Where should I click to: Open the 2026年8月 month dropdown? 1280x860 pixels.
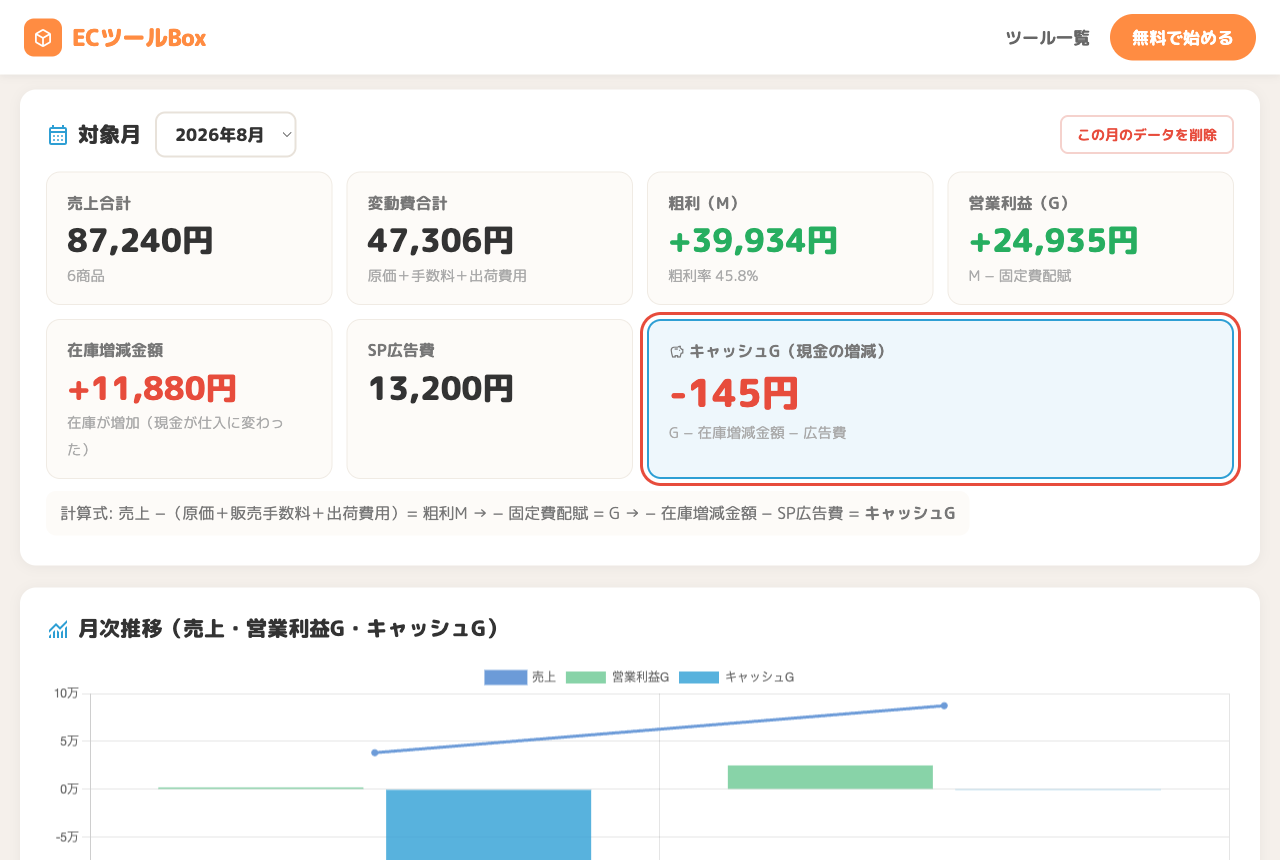tap(226, 134)
